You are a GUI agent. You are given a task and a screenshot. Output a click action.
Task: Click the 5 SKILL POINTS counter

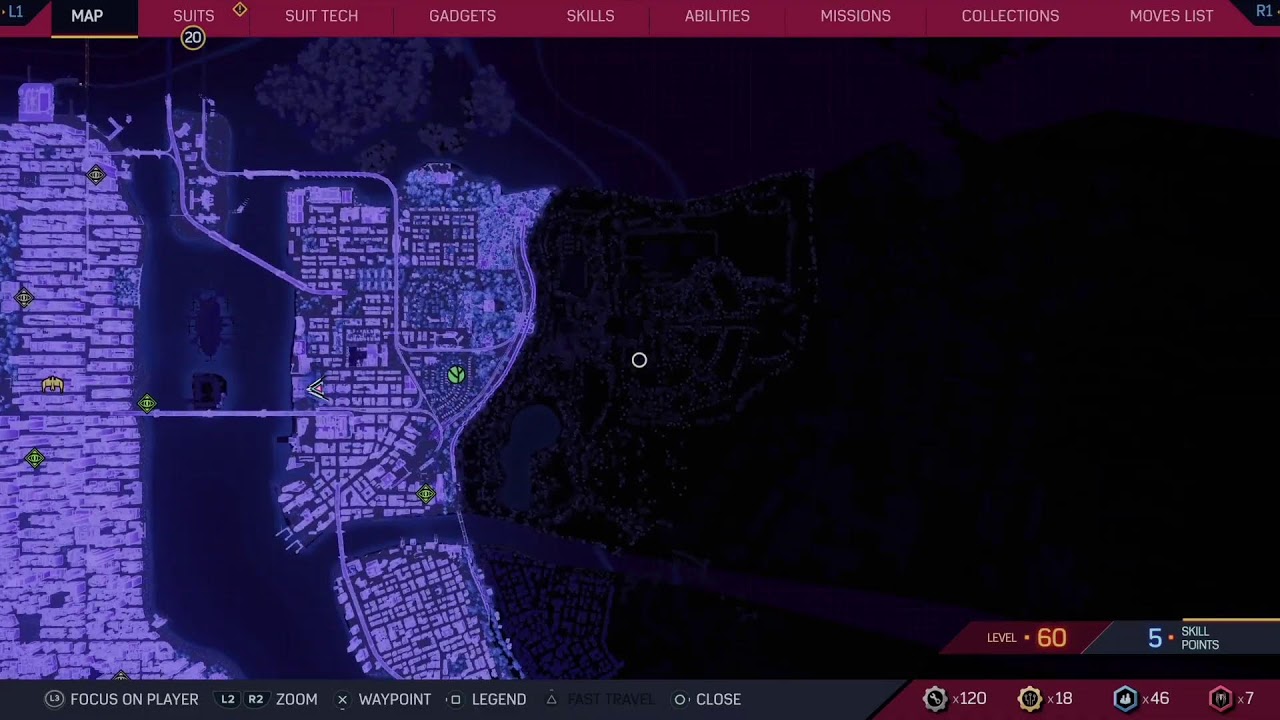[1184, 638]
